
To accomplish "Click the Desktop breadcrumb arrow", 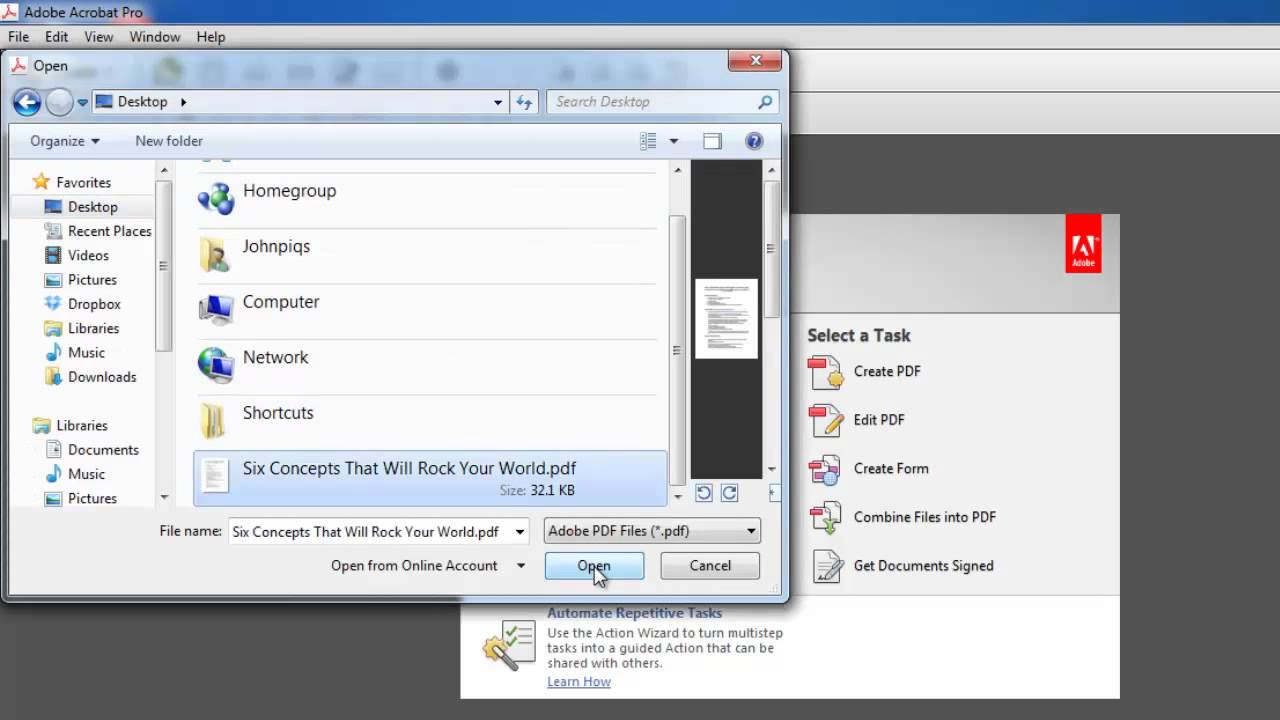I will point(183,101).
